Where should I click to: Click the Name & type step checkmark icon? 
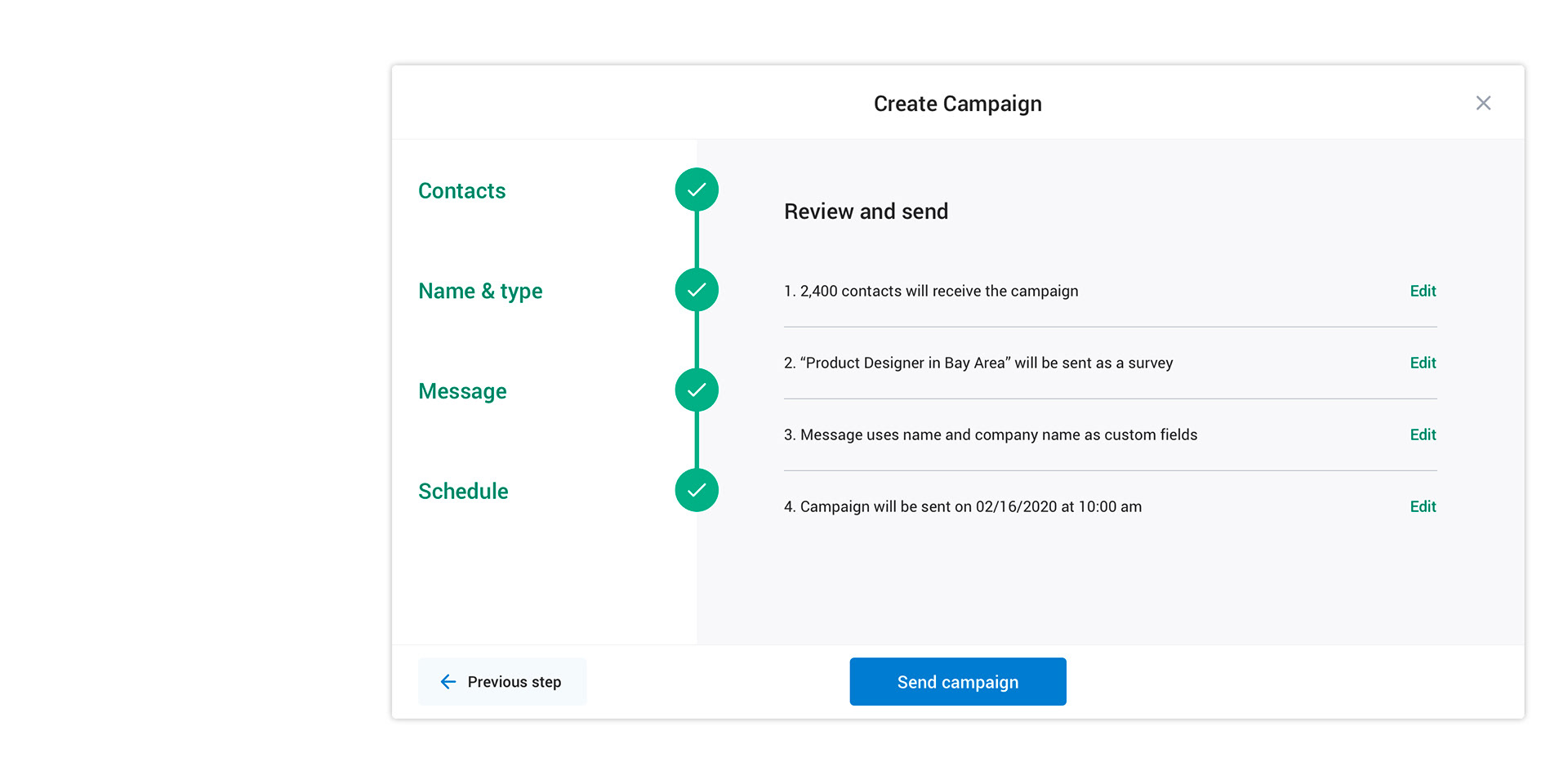point(697,290)
